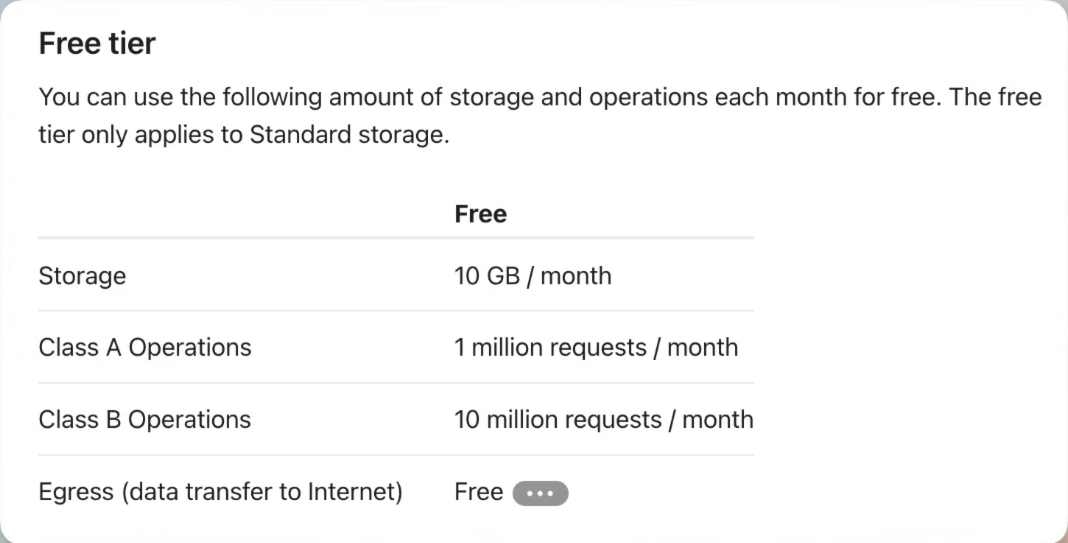Click the empty header cell above Storage

coord(246,214)
